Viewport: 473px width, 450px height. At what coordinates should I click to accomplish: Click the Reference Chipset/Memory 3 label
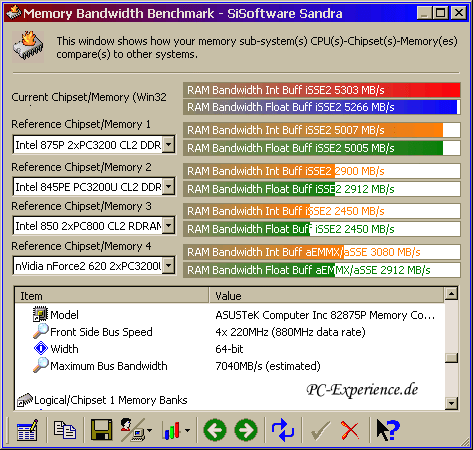[81, 206]
